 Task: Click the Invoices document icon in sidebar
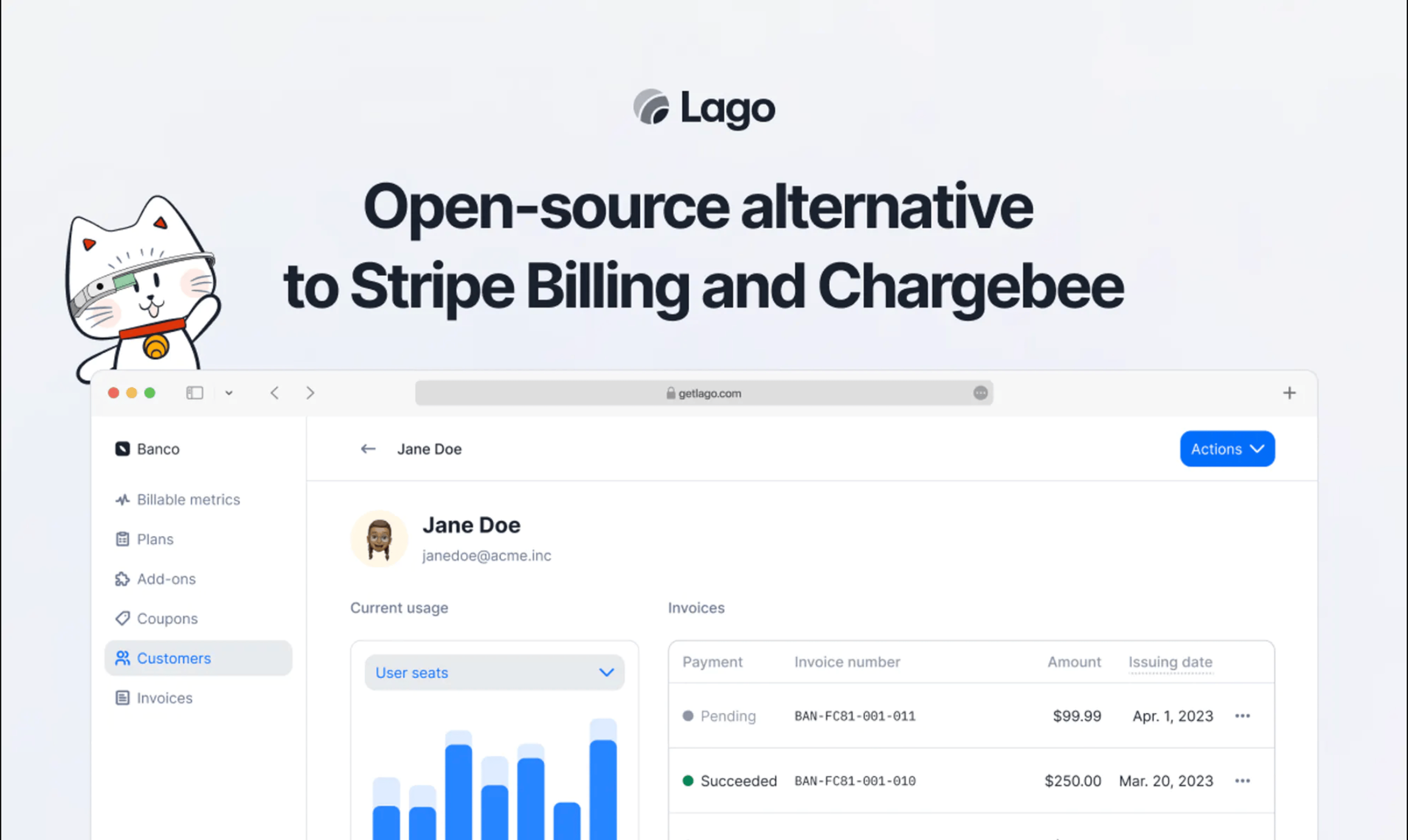tap(122, 698)
